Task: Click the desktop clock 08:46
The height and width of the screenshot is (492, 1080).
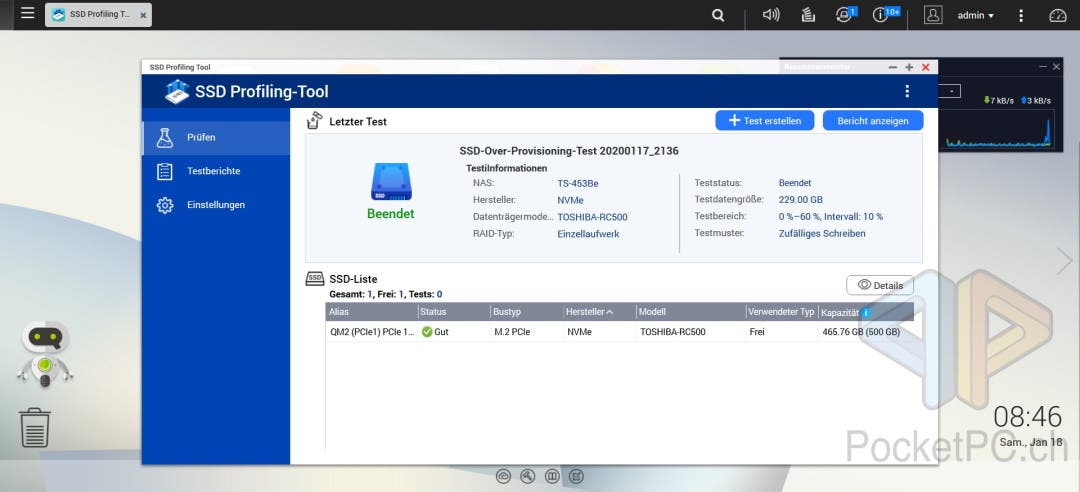Action: click(x=1028, y=417)
